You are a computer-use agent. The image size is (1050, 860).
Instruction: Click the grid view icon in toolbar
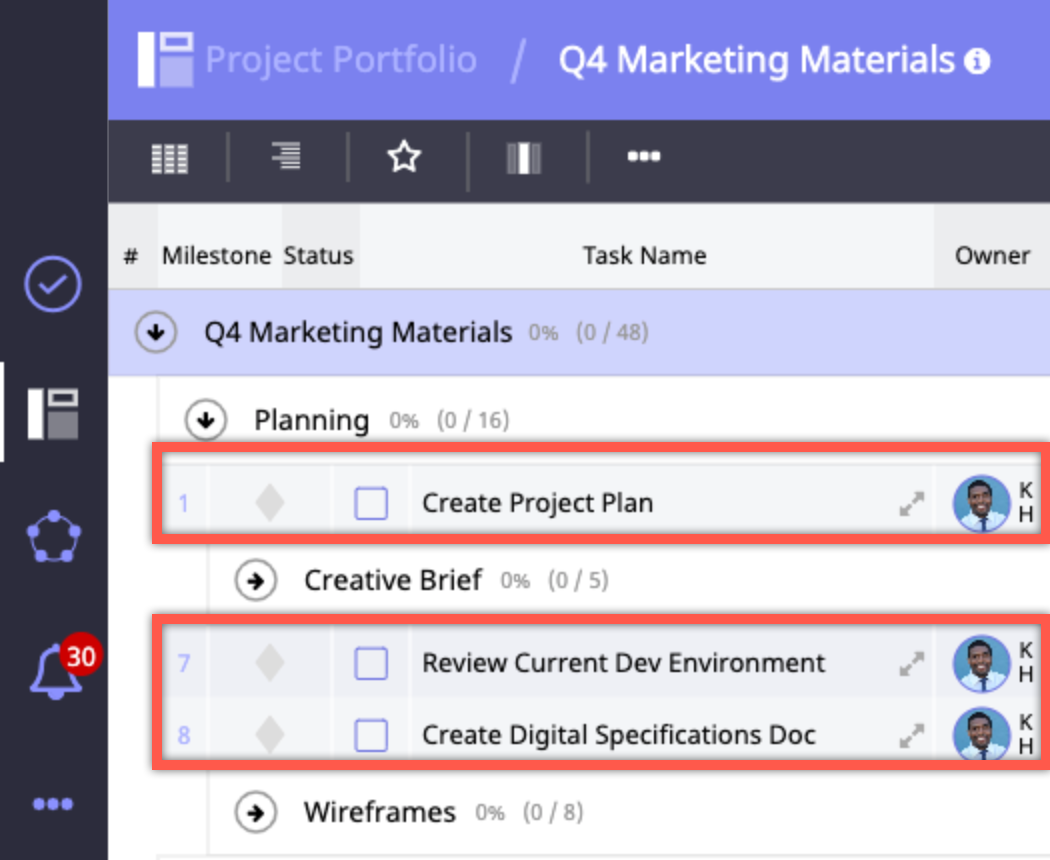click(169, 158)
